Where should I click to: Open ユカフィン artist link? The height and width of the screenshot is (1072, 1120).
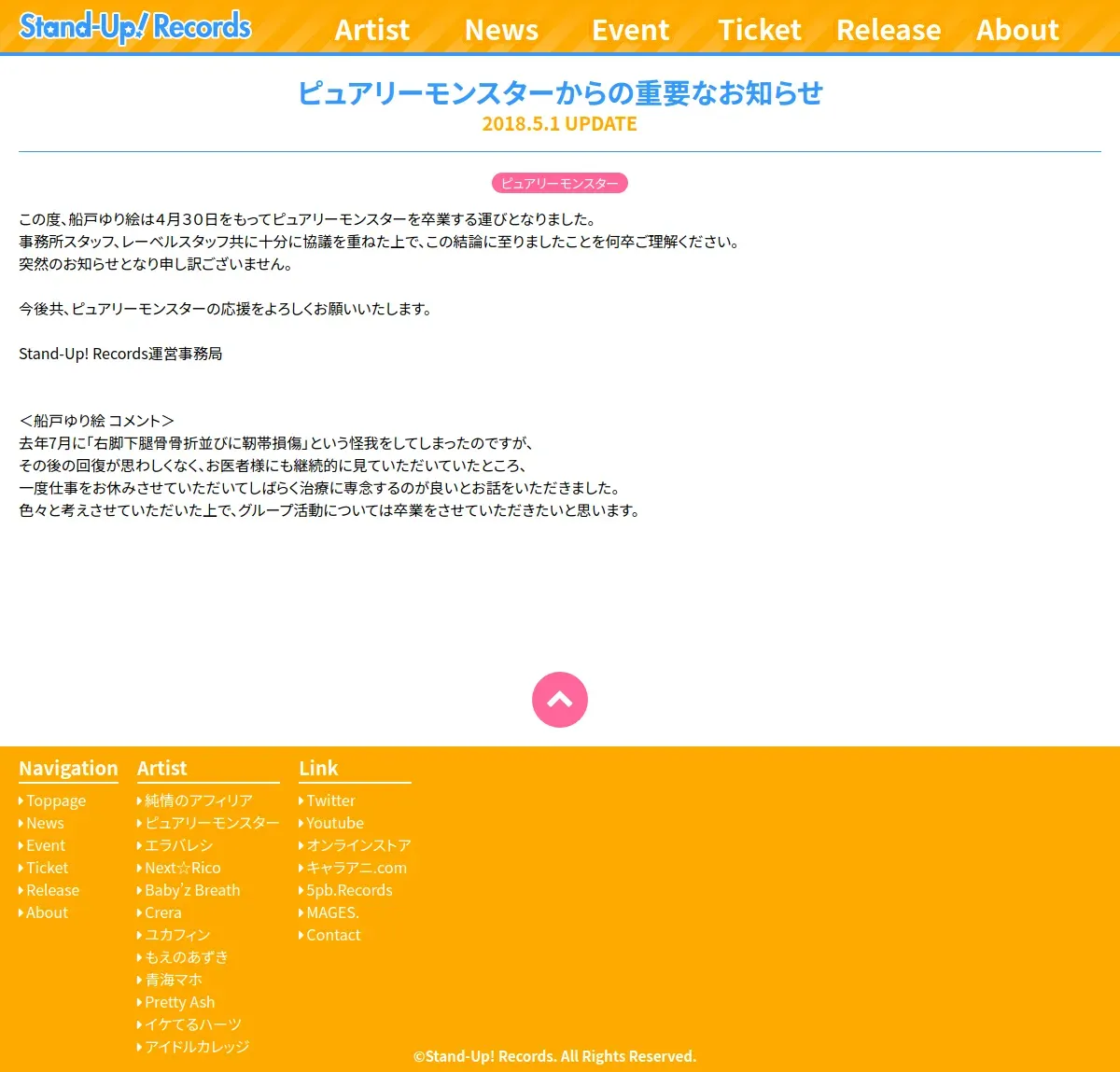coord(174,935)
